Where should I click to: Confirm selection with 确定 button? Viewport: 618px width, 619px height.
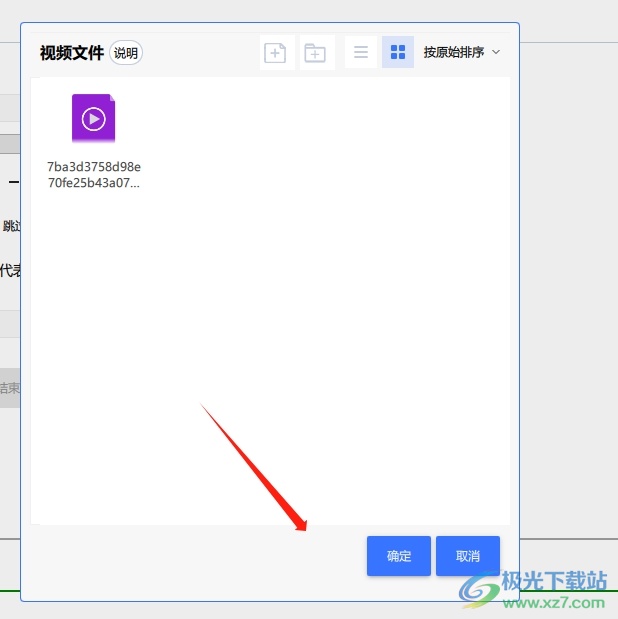[x=398, y=556]
